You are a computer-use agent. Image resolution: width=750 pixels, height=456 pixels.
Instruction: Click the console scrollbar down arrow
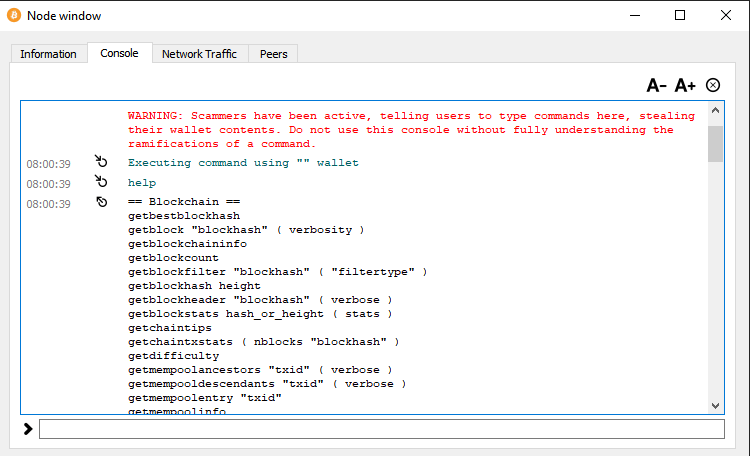pos(715,405)
